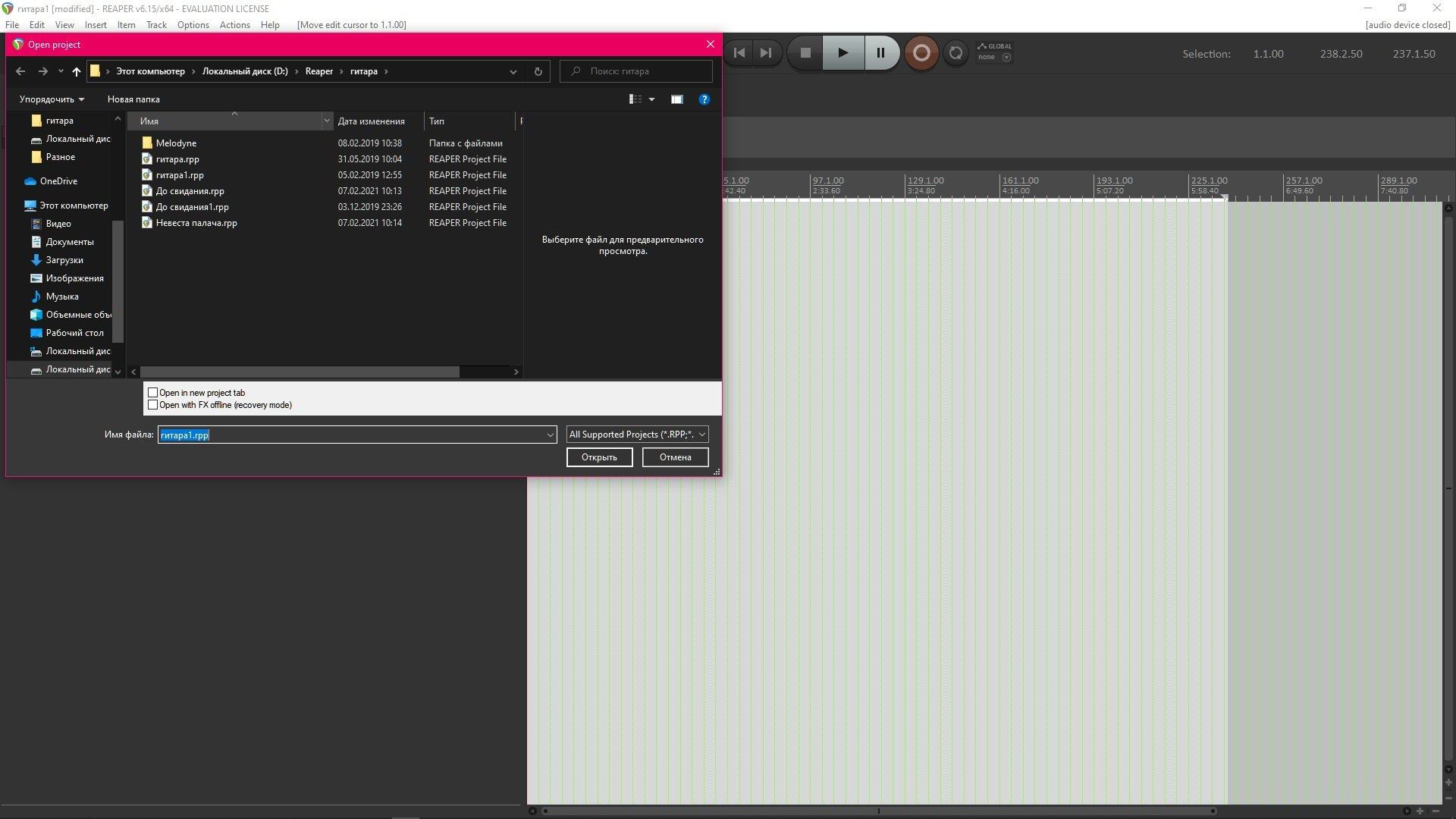This screenshot has width=1456, height=819.
Task: Click the Record button in transport
Action: [x=921, y=53]
